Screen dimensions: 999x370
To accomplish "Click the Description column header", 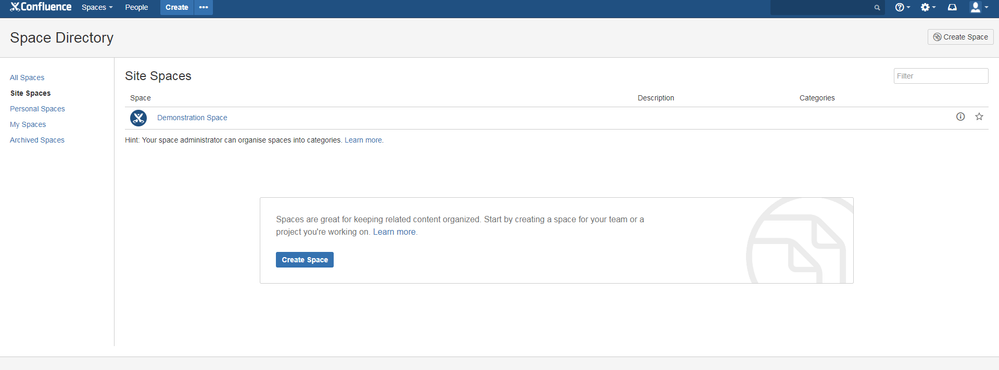I will tap(656, 98).
